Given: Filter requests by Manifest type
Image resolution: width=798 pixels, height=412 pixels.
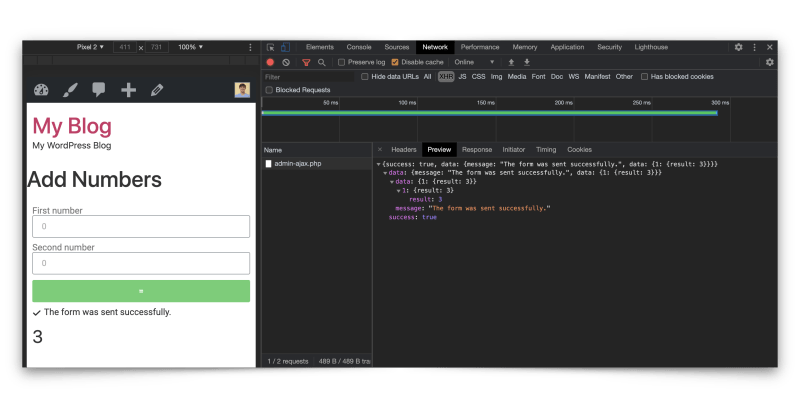Looking at the screenshot, I should (x=597, y=77).
